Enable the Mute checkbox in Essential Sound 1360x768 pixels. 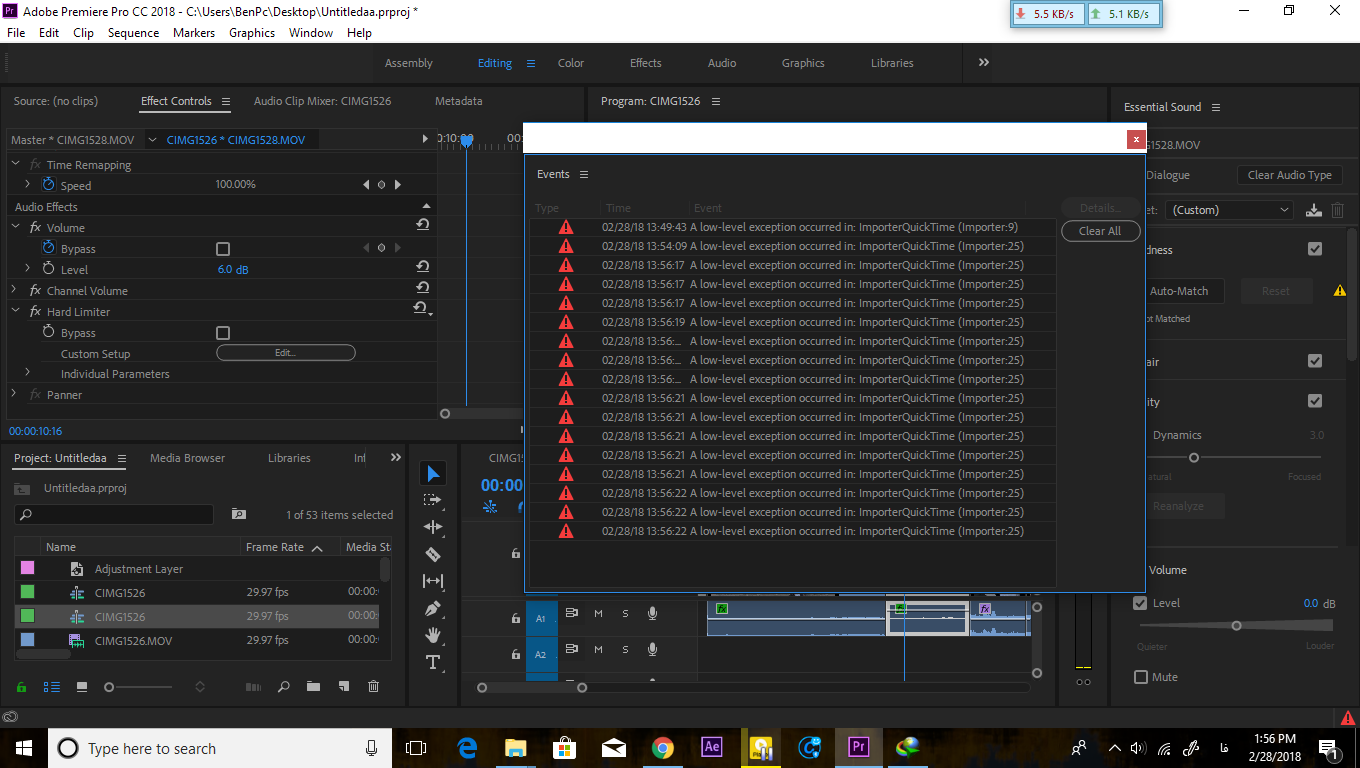[1141, 677]
